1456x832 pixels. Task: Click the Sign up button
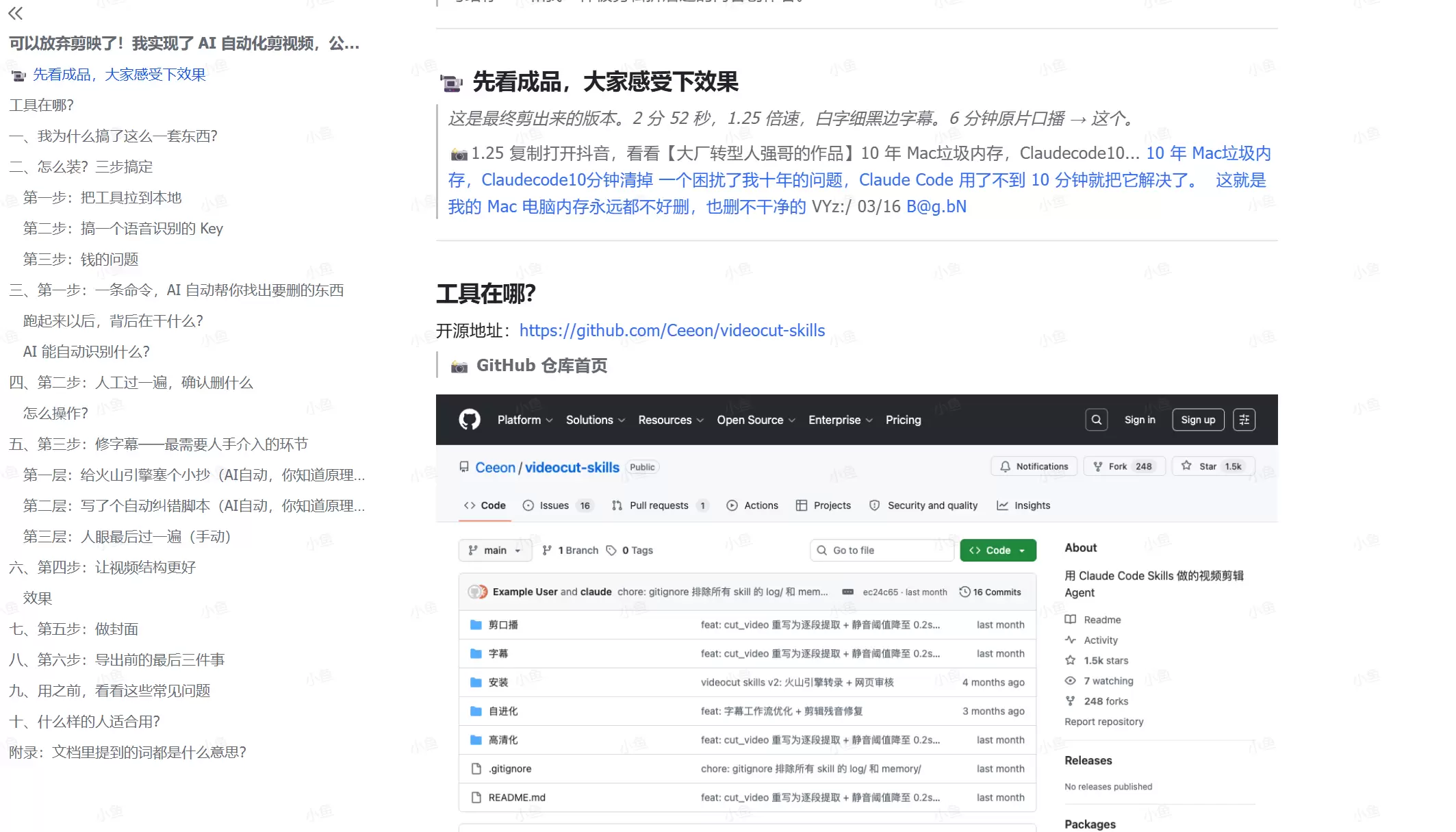[1198, 420]
